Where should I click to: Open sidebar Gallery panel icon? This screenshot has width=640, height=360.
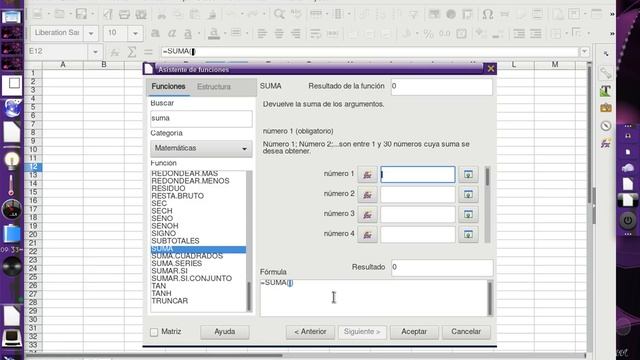point(605,108)
